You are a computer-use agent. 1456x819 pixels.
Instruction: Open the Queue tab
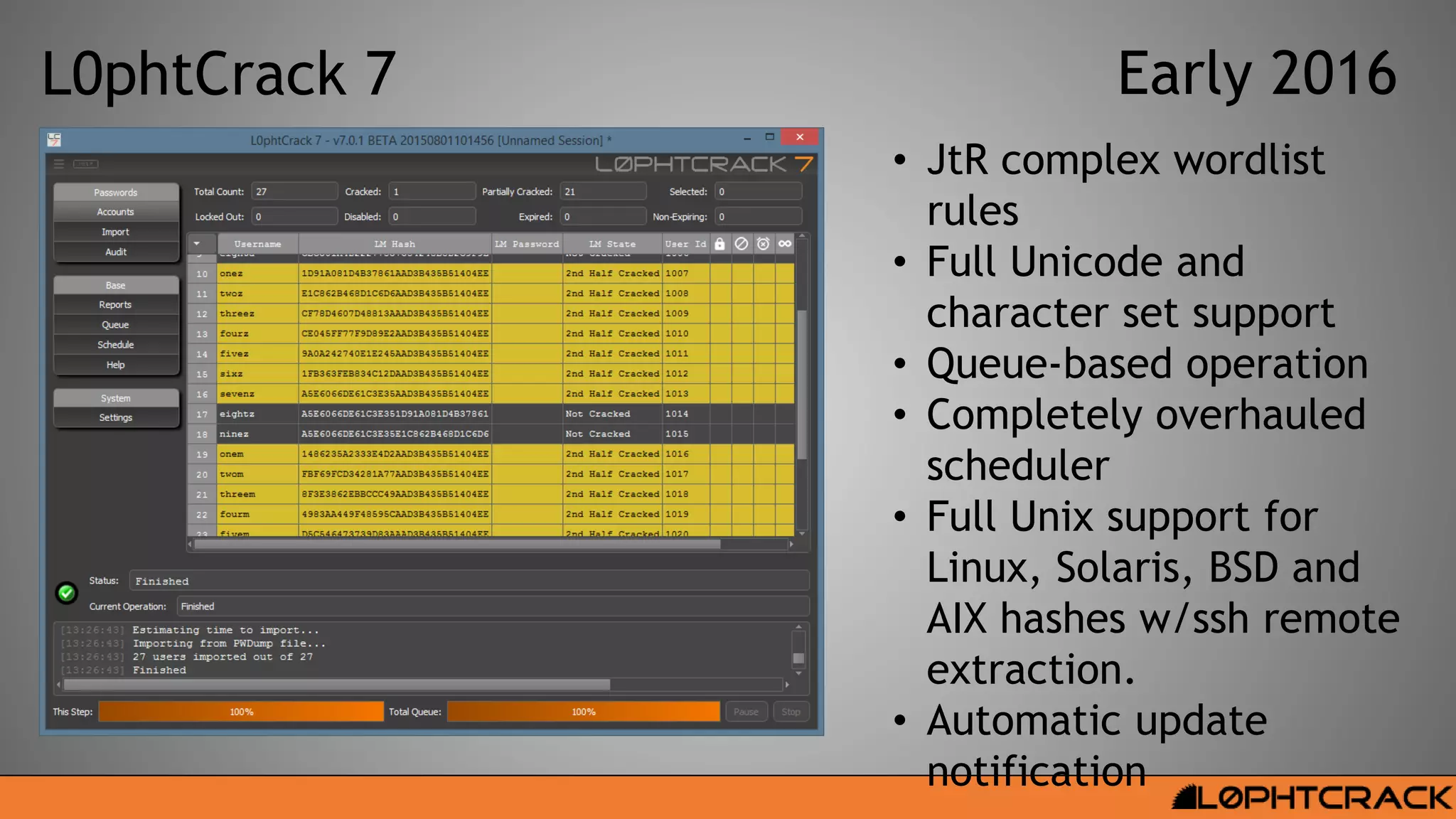coord(116,325)
